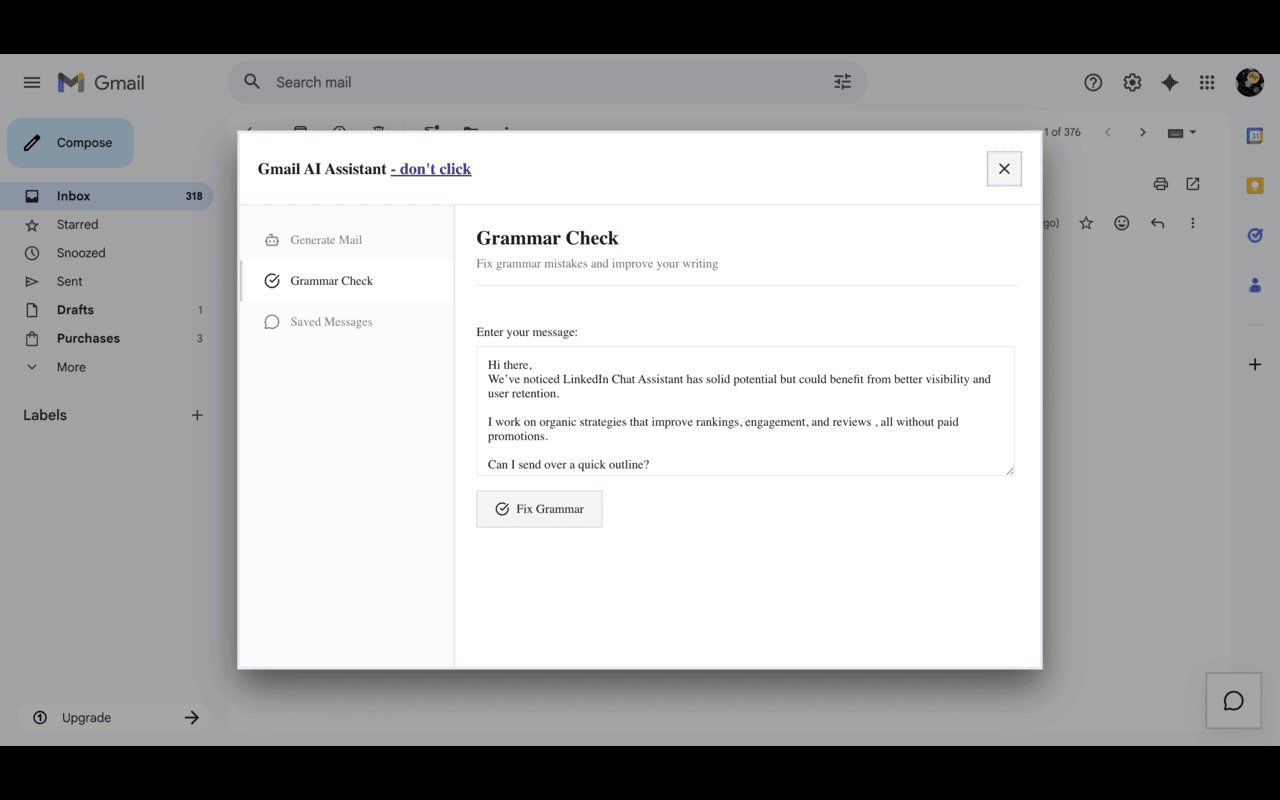Open Google Contacts side panel

coord(1255,285)
